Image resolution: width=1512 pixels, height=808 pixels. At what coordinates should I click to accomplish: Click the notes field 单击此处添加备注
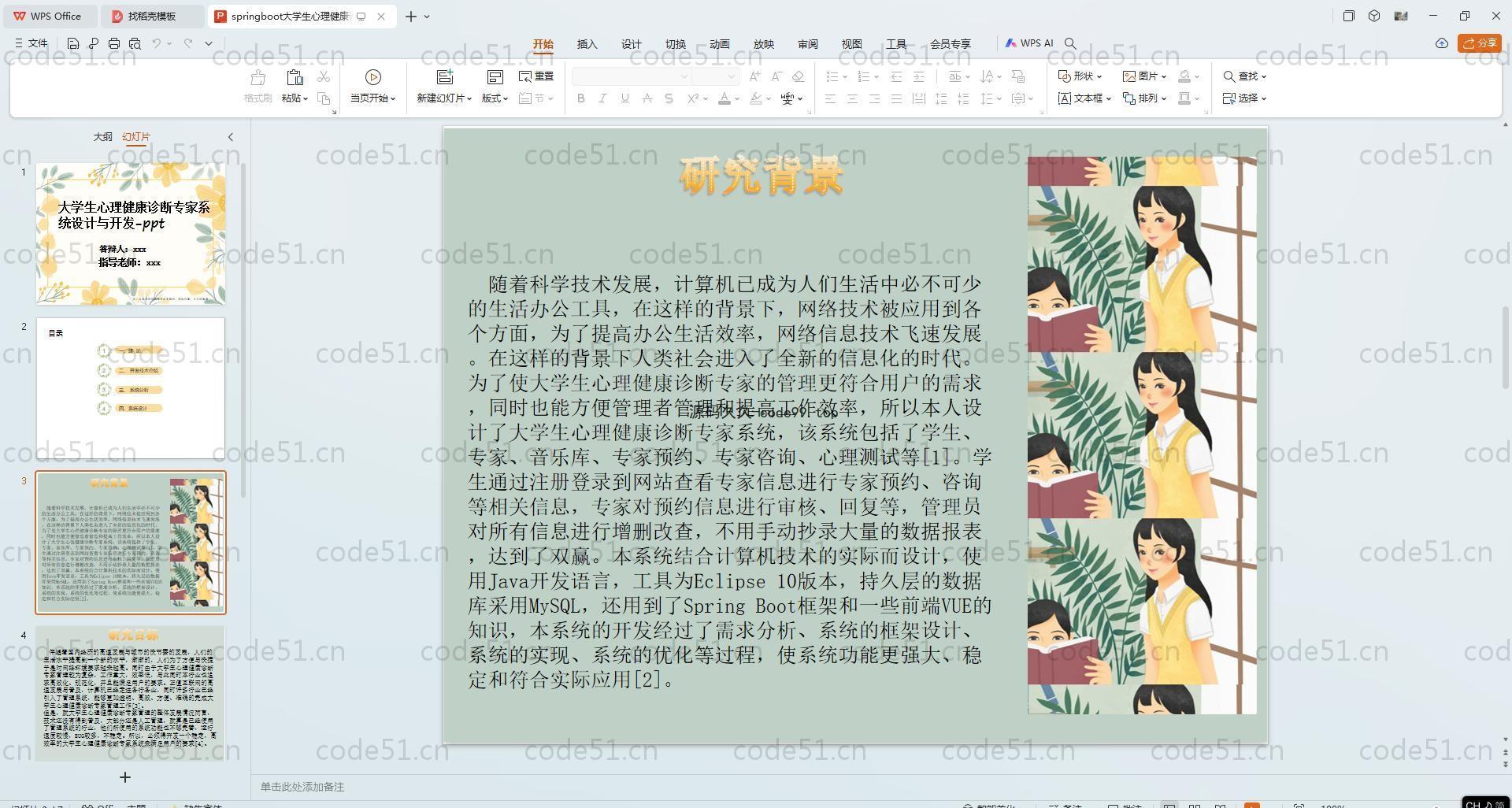pos(302,787)
